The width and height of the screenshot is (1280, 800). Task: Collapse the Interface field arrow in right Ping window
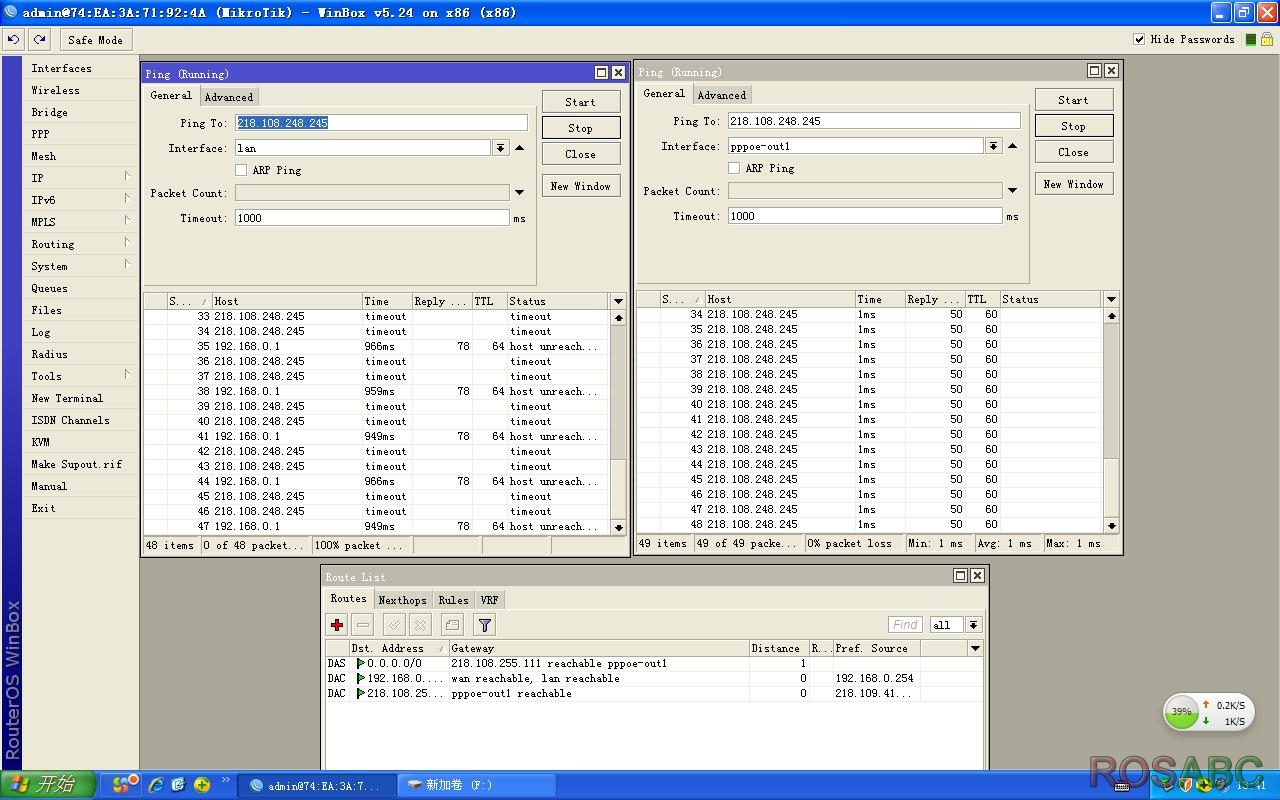coord(1012,146)
